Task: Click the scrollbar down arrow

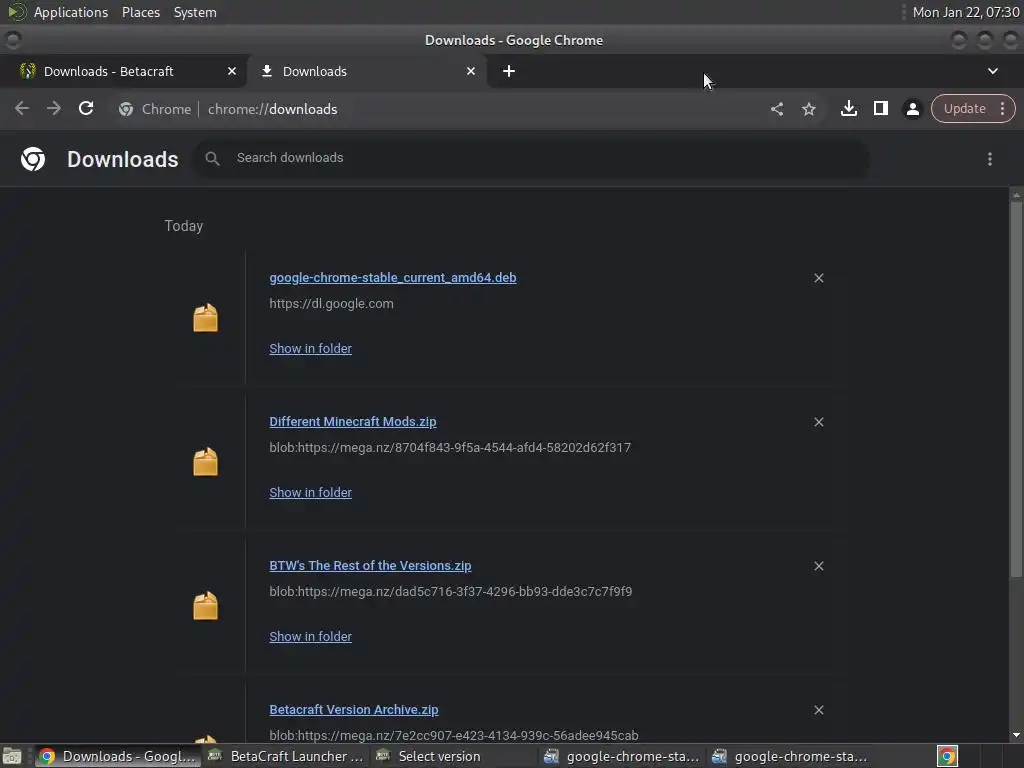Action: click(x=1016, y=735)
